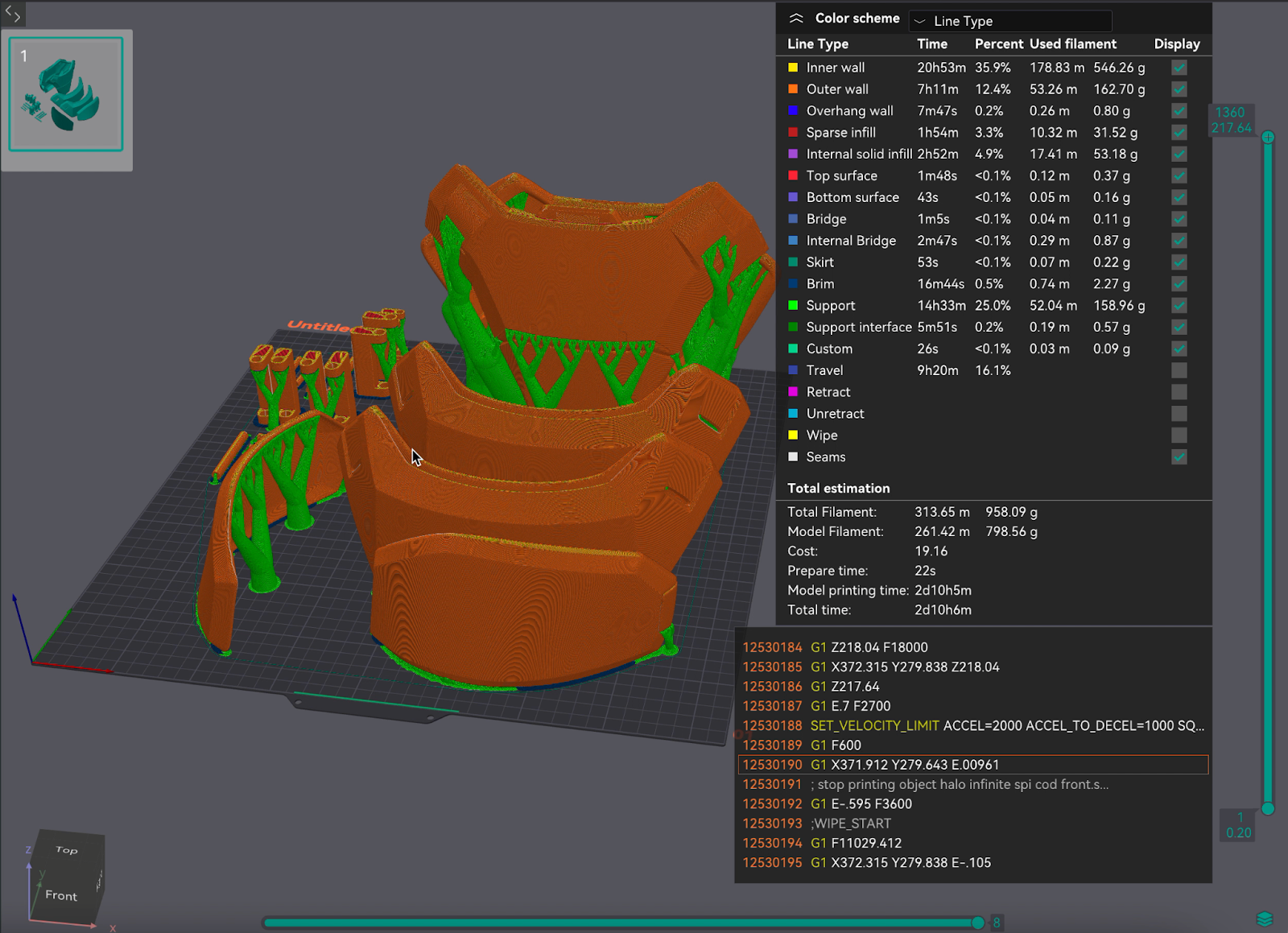The width and height of the screenshot is (1288, 933).
Task: Click the yellow Inner wall color icon
Action: pyautogui.click(x=793, y=68)
